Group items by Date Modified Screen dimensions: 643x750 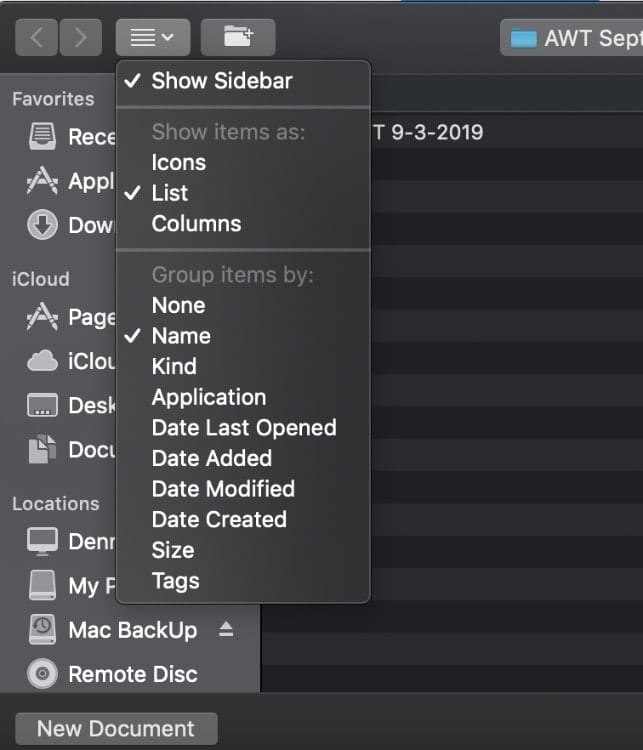pyautogui.click(x=223, y=489)
